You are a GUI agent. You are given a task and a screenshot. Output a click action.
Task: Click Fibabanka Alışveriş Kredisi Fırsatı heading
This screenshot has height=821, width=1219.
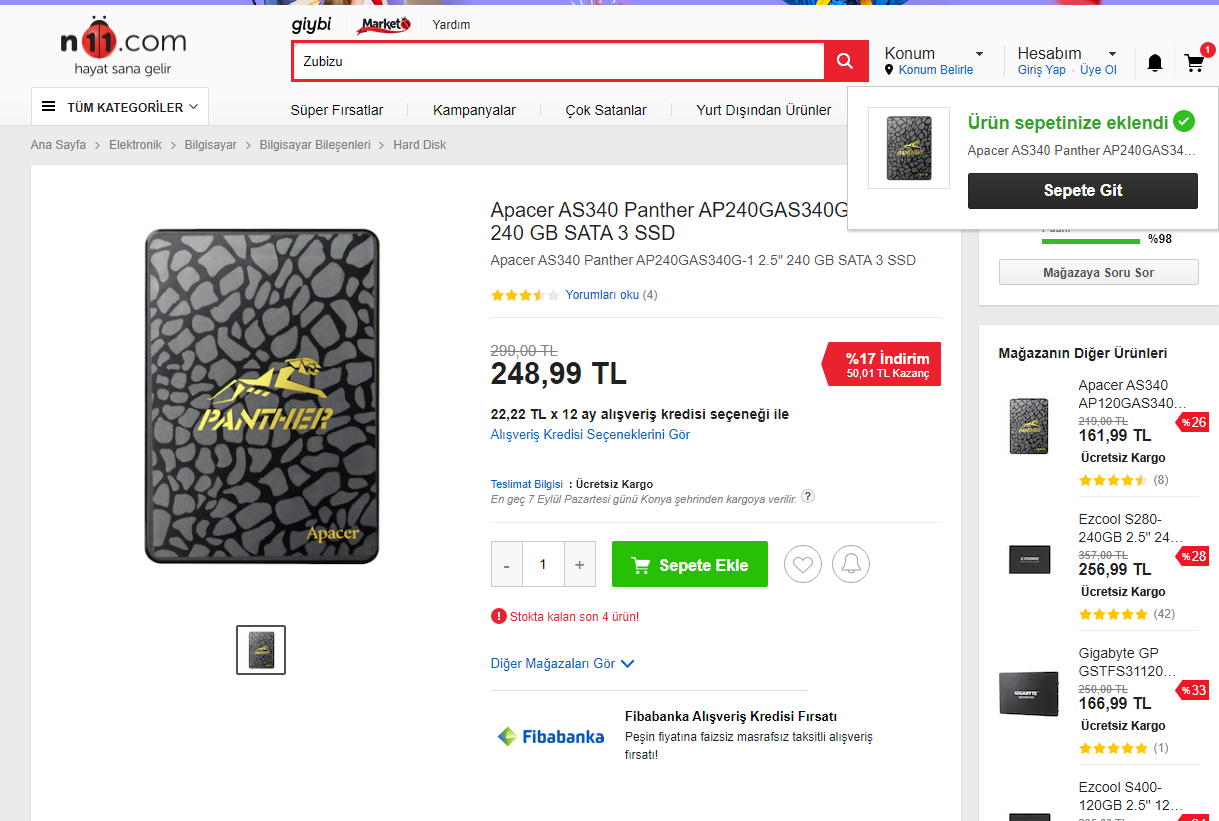click(x=731, y=716)
